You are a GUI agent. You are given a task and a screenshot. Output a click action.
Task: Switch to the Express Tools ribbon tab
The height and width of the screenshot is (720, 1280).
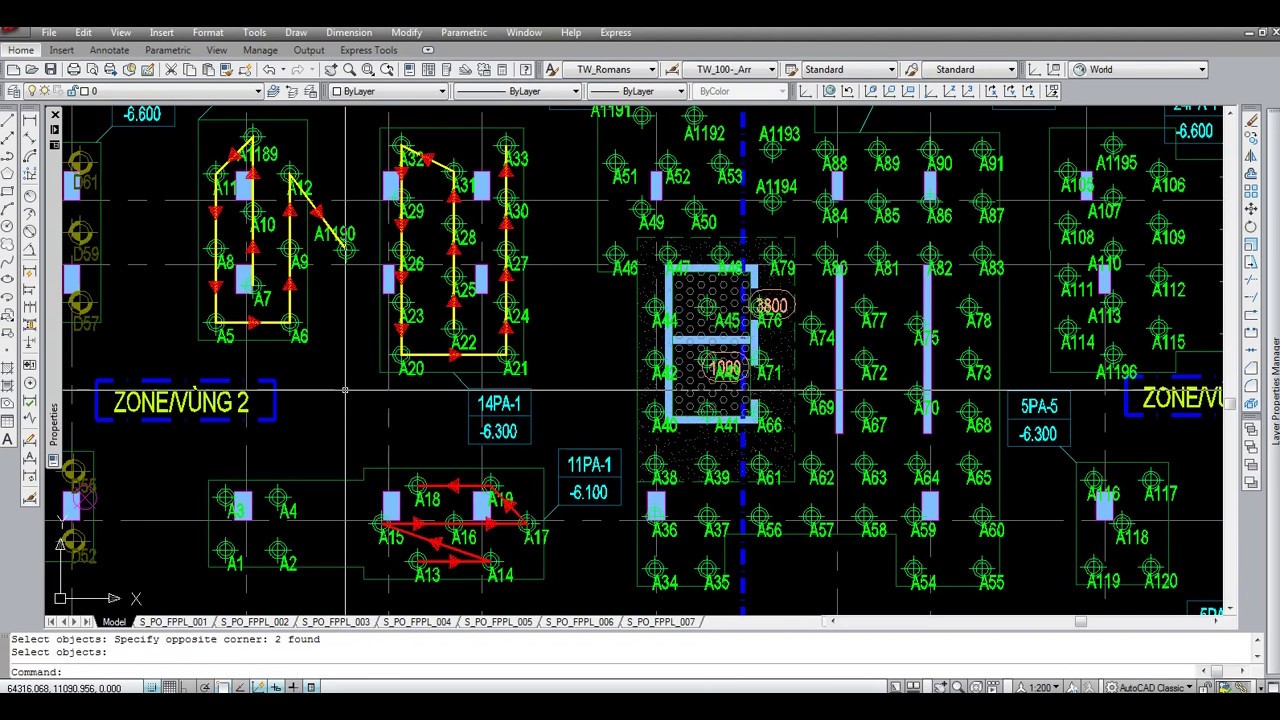(x=368, y=50)
